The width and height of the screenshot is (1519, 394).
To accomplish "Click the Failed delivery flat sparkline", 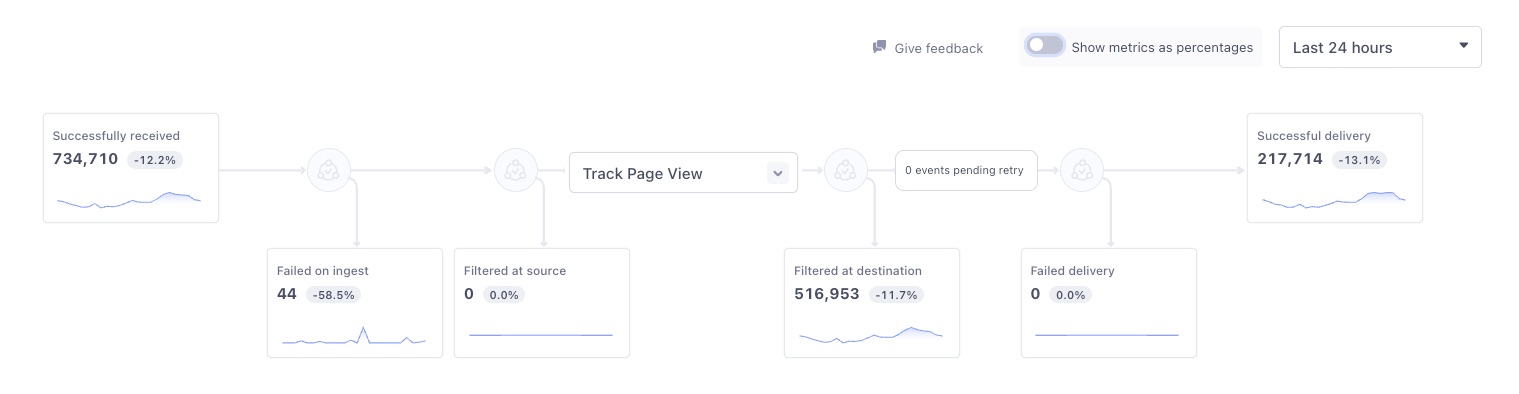I will (x=1107, y=335).
